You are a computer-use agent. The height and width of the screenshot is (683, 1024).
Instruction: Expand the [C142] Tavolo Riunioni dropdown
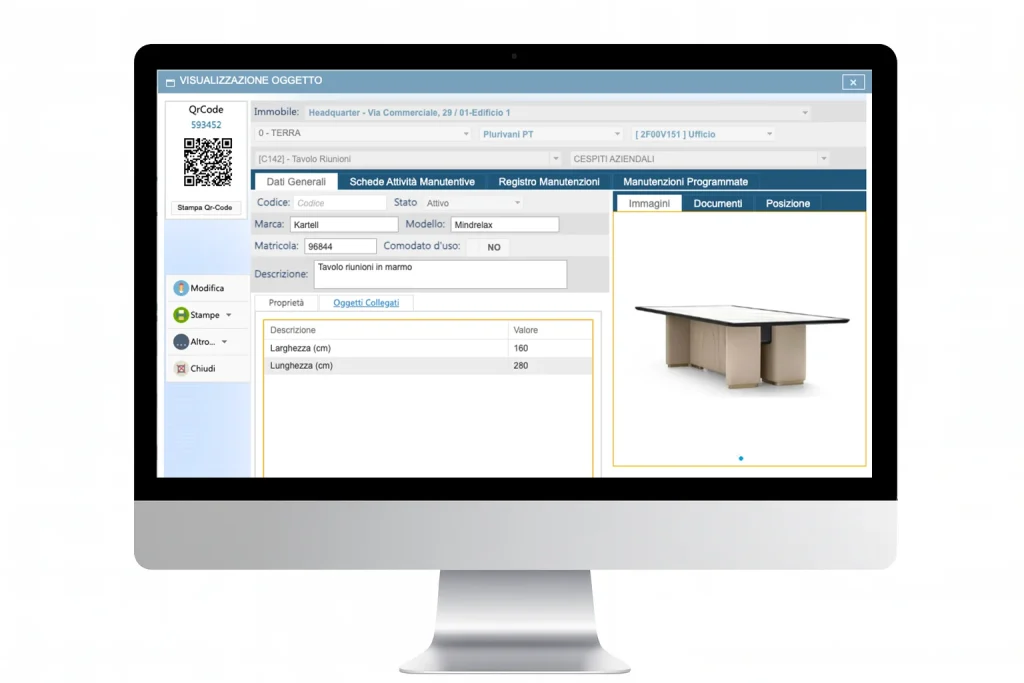coord(555,159)
